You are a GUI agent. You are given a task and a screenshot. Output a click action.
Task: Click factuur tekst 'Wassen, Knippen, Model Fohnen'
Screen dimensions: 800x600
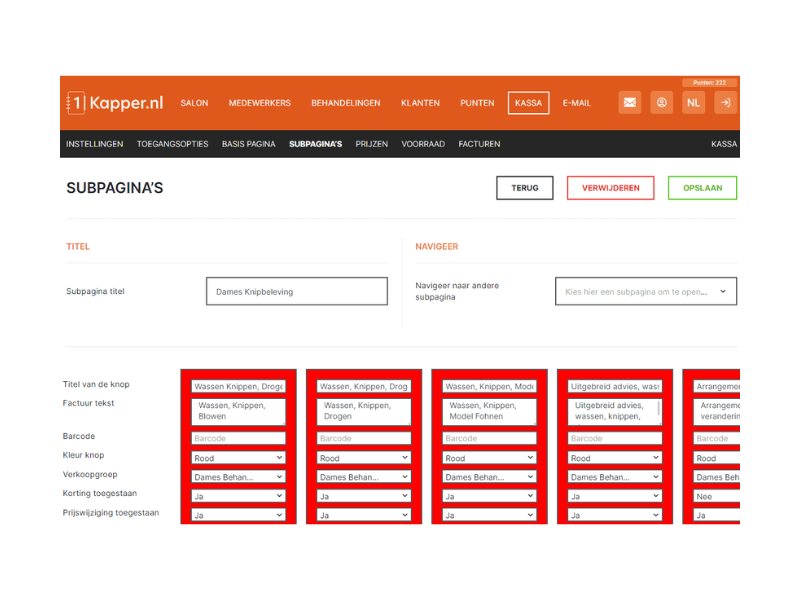489,411
